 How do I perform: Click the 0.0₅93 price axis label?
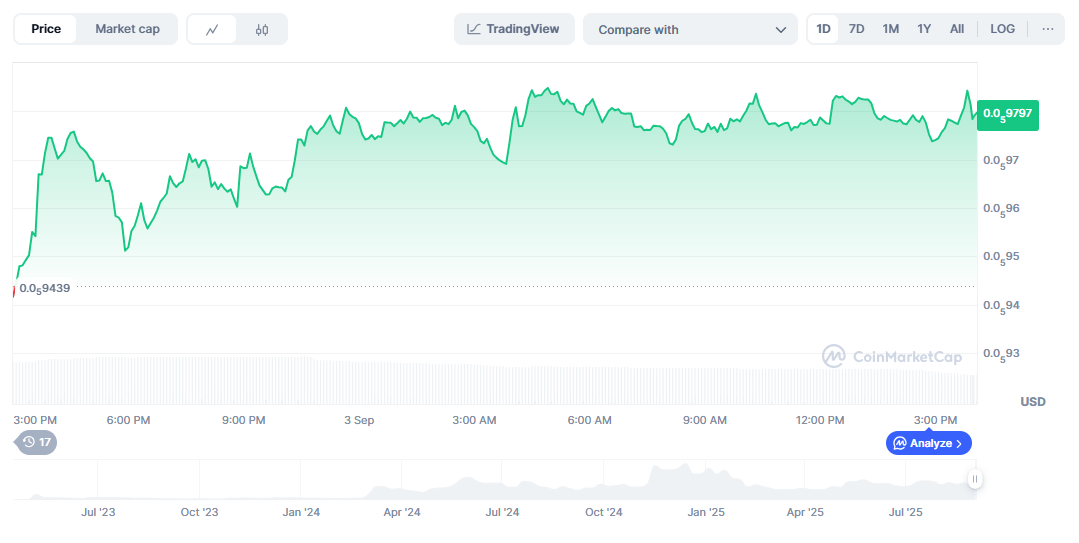[1001, 354]
